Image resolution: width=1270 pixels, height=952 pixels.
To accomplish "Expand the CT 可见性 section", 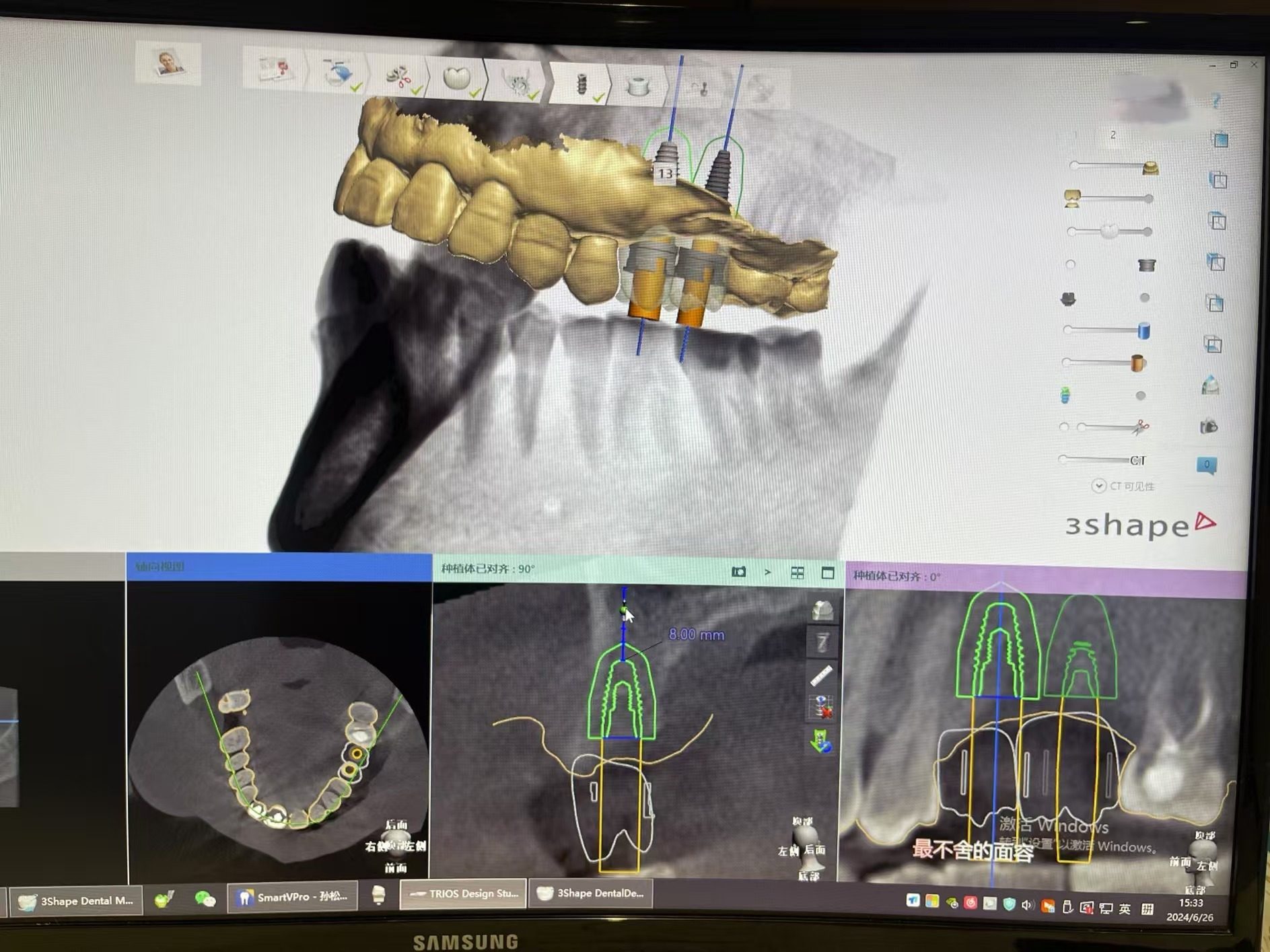I will click(x=1098, y=486).
